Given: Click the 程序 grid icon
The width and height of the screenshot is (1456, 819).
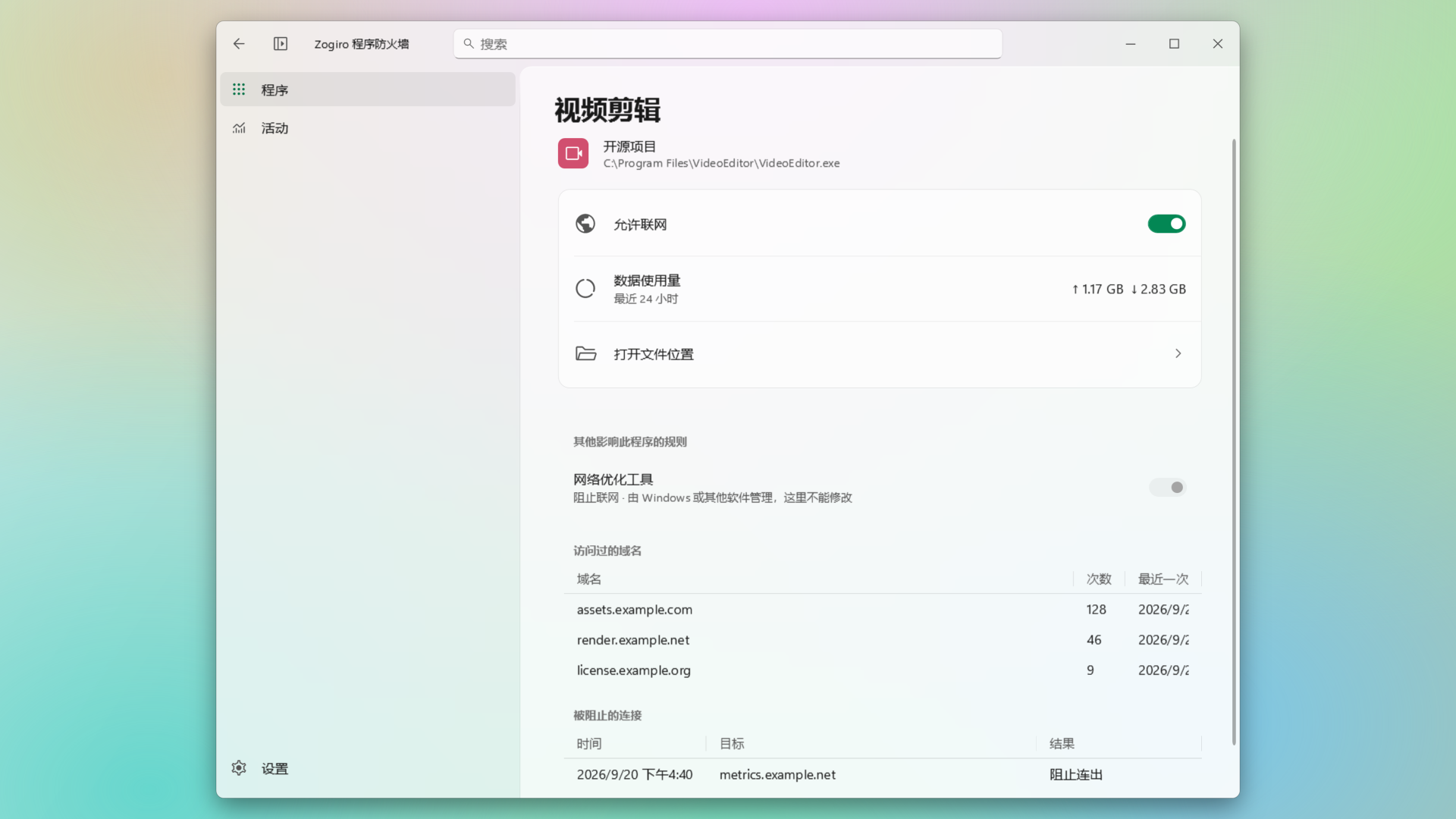Looking at the screenshot, I should coord(239,89).
